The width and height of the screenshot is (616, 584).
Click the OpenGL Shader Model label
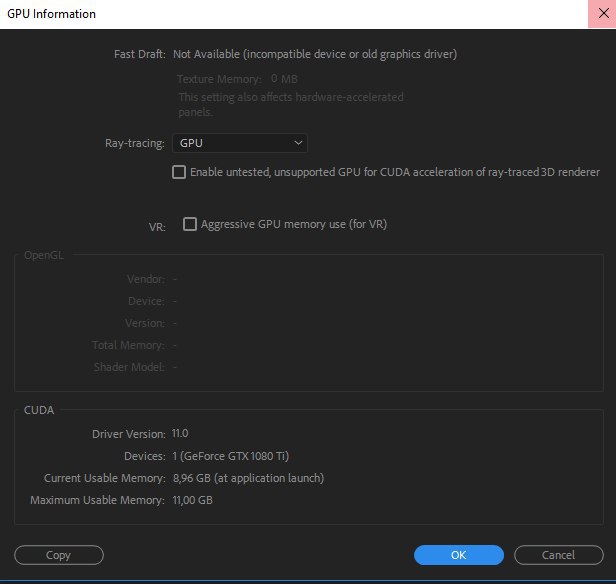tap(129, 367)
